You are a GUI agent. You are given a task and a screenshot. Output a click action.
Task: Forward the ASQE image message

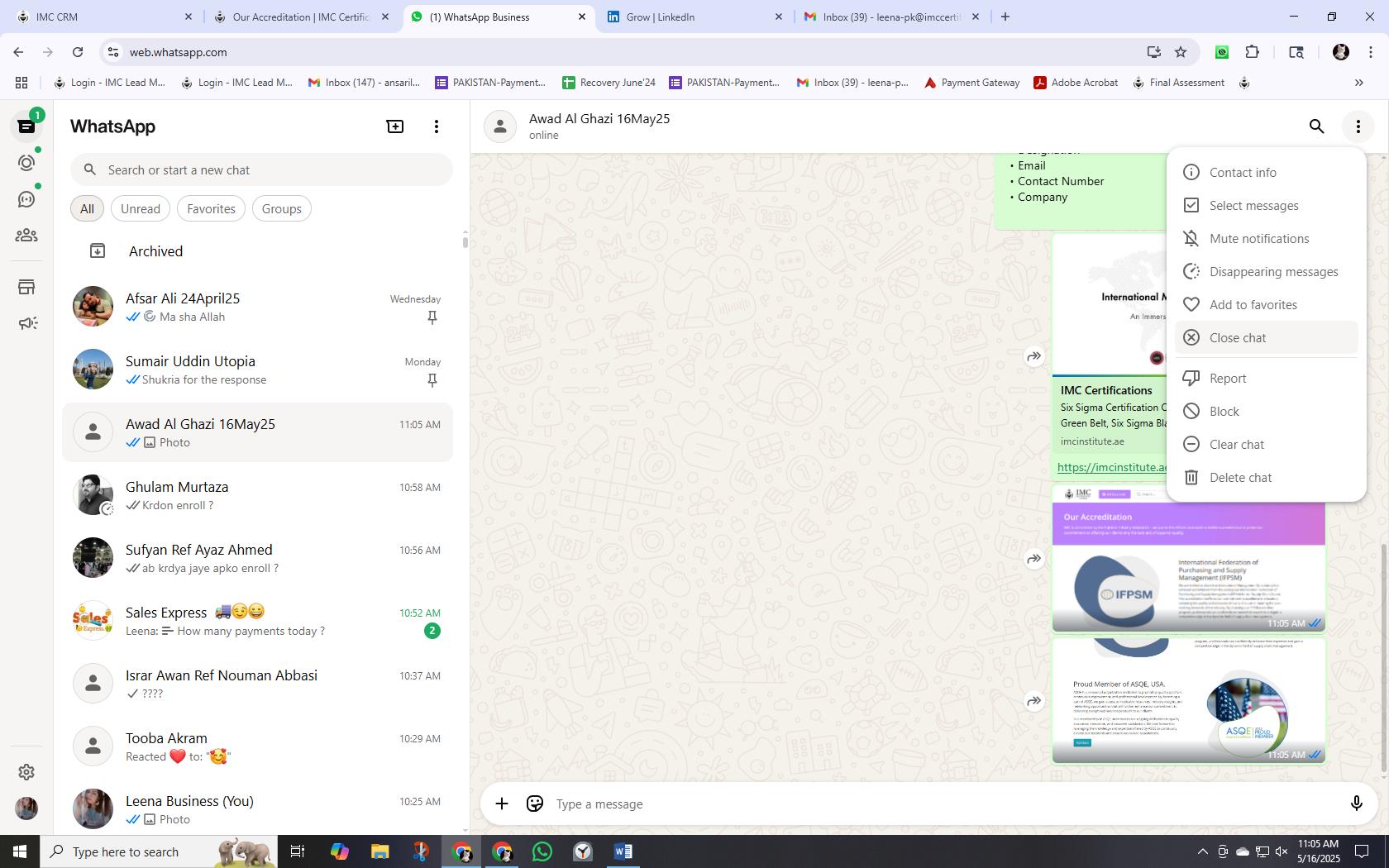[x=1033, y=701]
